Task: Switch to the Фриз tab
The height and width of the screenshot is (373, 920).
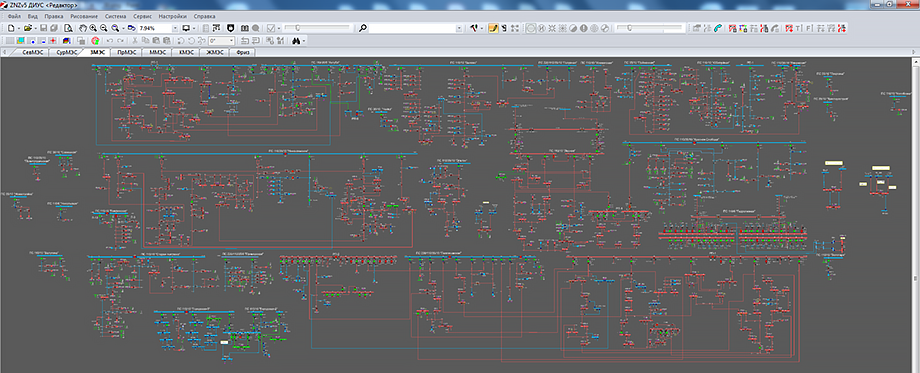Action: point(243,52)
